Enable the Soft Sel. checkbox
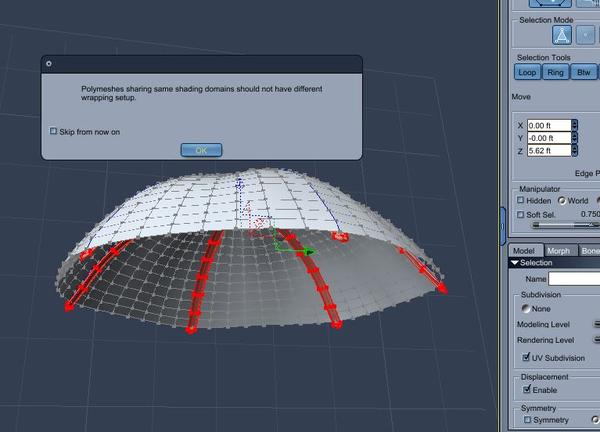This screenshot has height=432, width=600. coord(520,215)
